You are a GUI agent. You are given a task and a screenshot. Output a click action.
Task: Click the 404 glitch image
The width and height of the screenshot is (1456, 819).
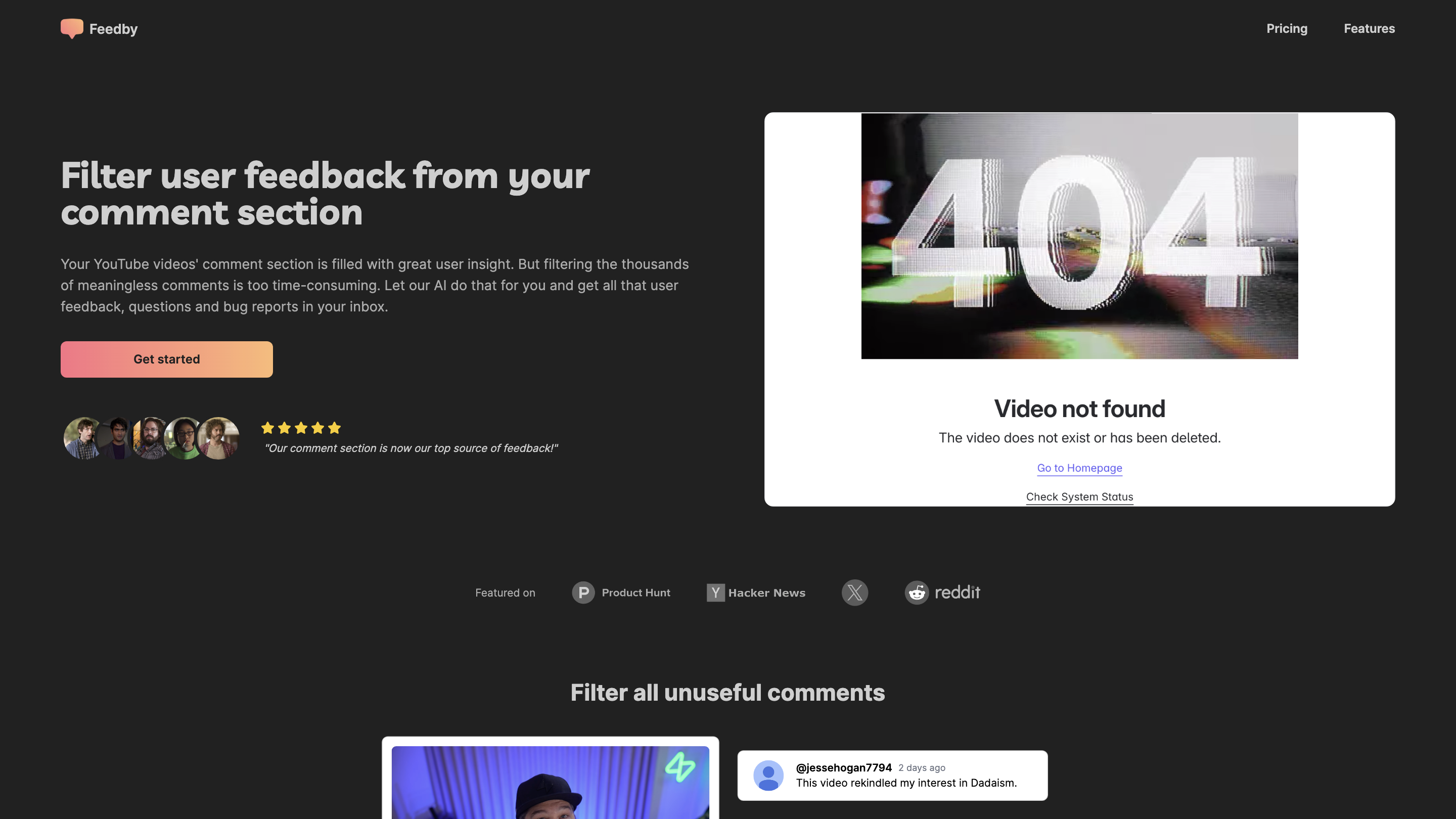pyautogui.click(x=1079, y=236)
